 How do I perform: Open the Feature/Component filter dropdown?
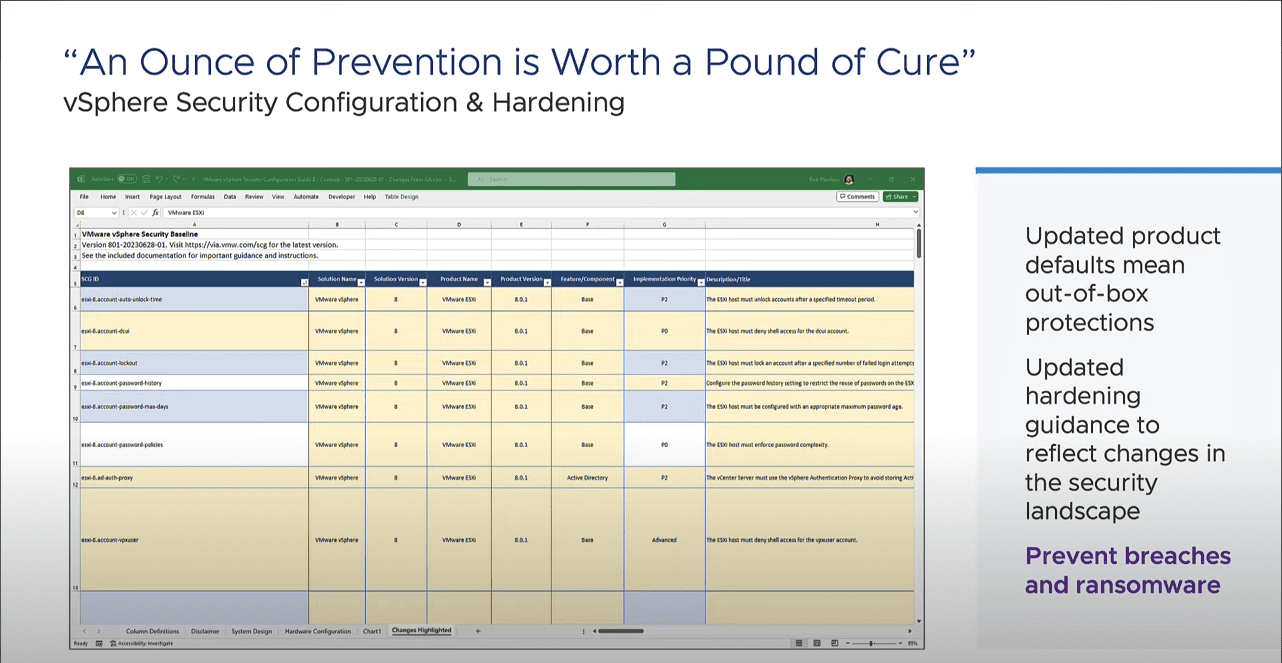tap(619, 283)
